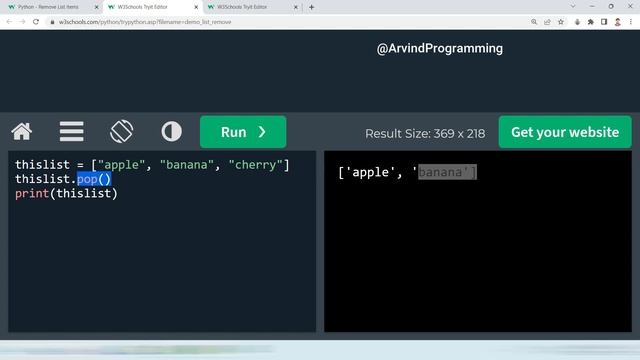Close the third Tryit Editor tab
This screenshot has height=360, width=640.
click(296, 7)
